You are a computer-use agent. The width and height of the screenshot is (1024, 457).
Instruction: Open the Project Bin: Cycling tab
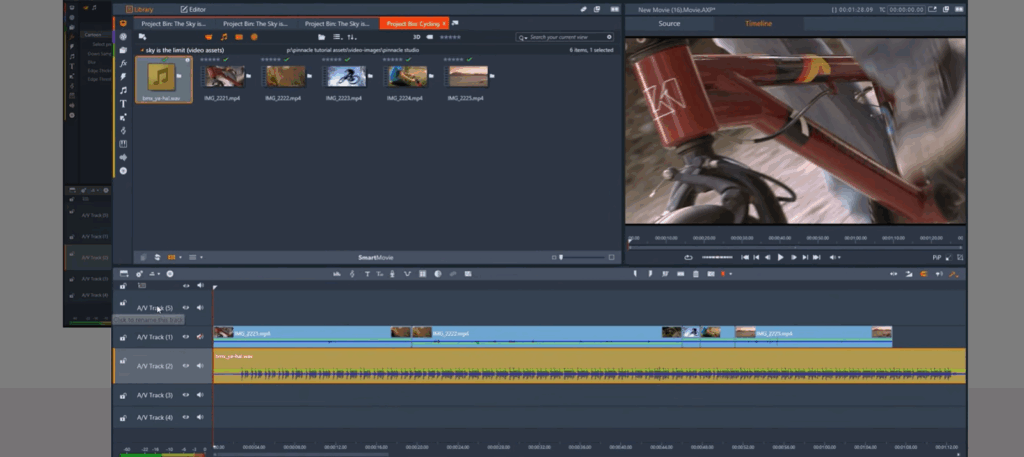[413, 24]
